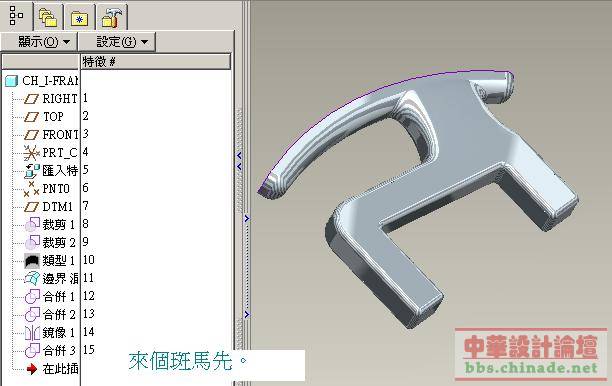This screenshot has width=612, height=386.
Task: Open the 設定(G) dropdown menu
Action: (117, 42)
